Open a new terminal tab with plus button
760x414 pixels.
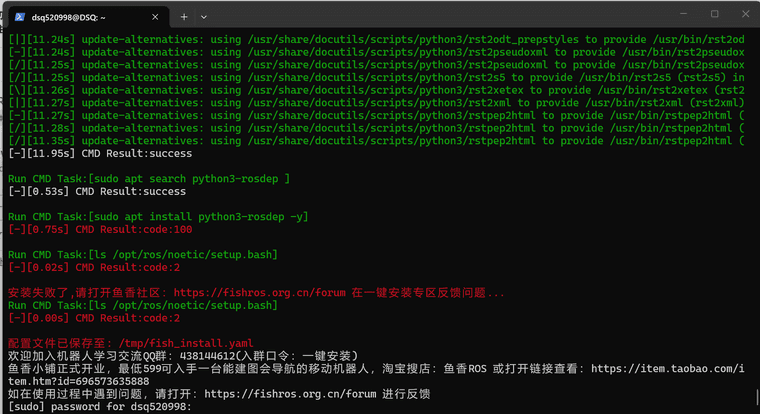[x=184, y=17]
